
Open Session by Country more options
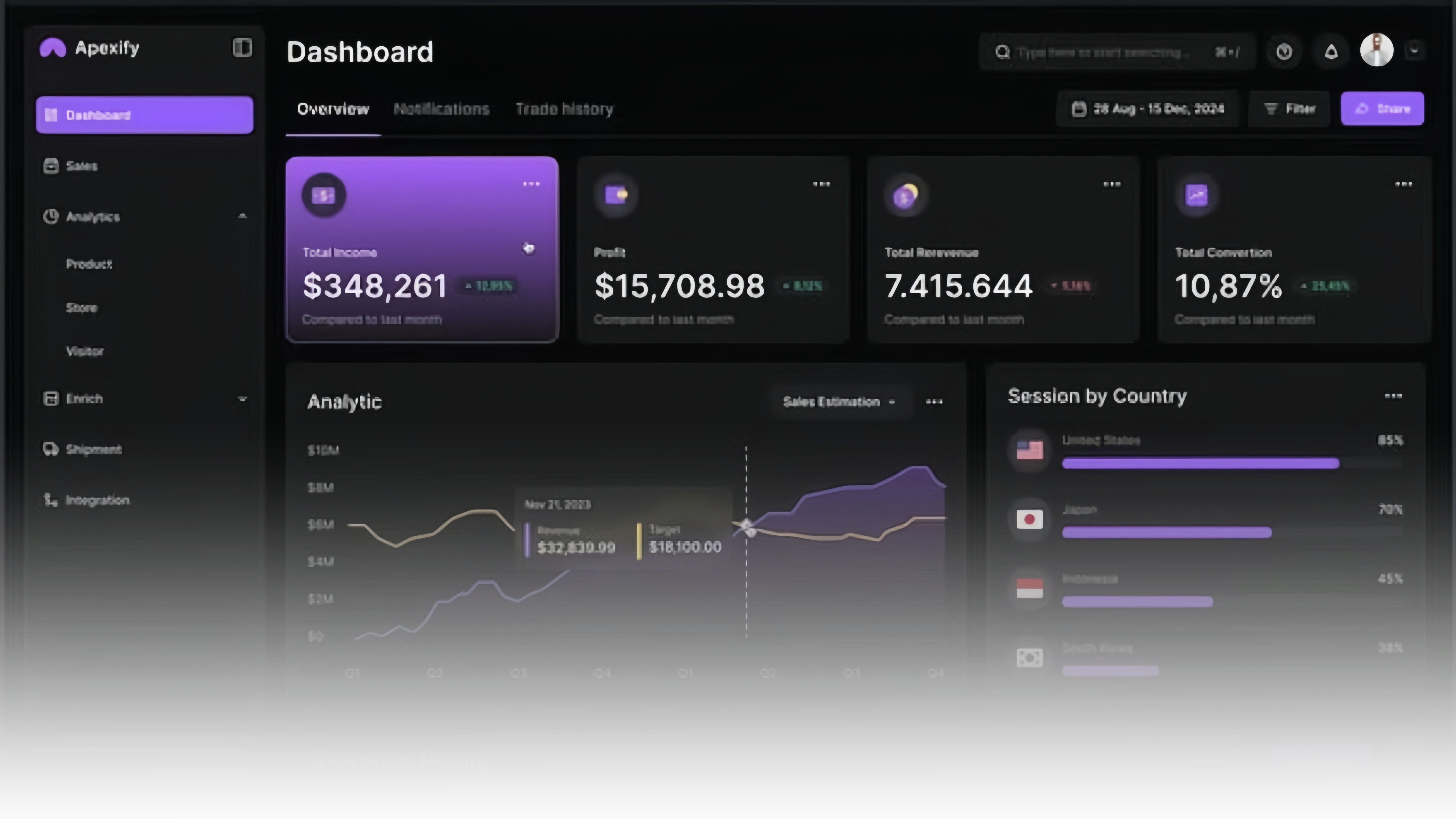click(x=1393, y=396)
